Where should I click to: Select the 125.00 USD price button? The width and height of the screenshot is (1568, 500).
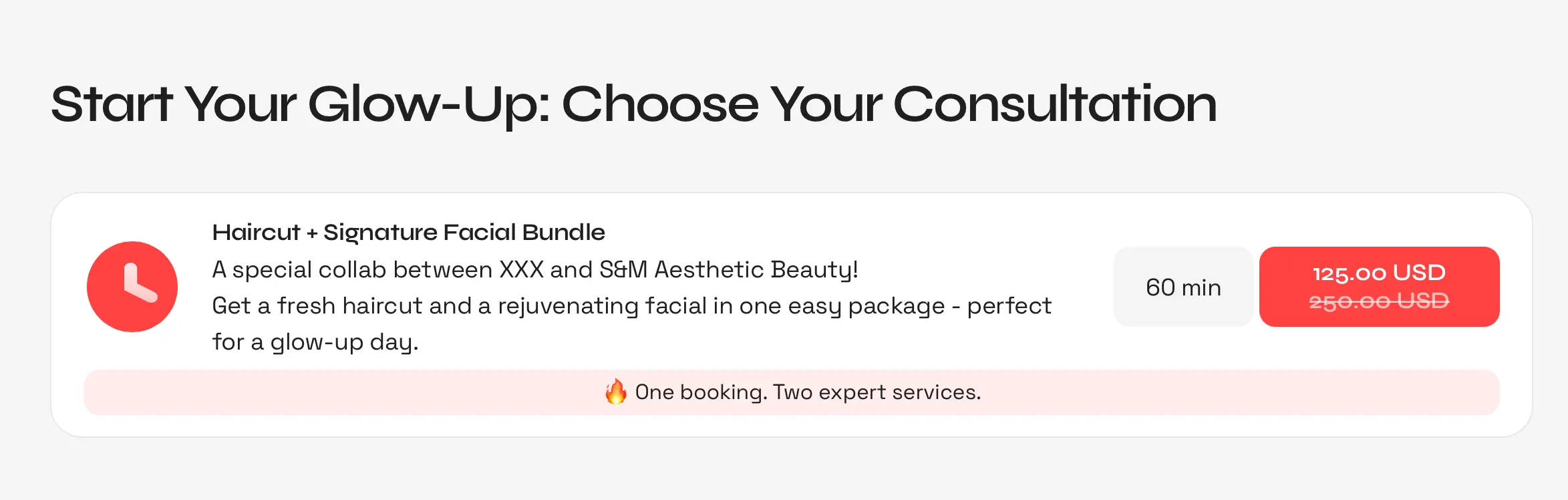(1379, 287)
